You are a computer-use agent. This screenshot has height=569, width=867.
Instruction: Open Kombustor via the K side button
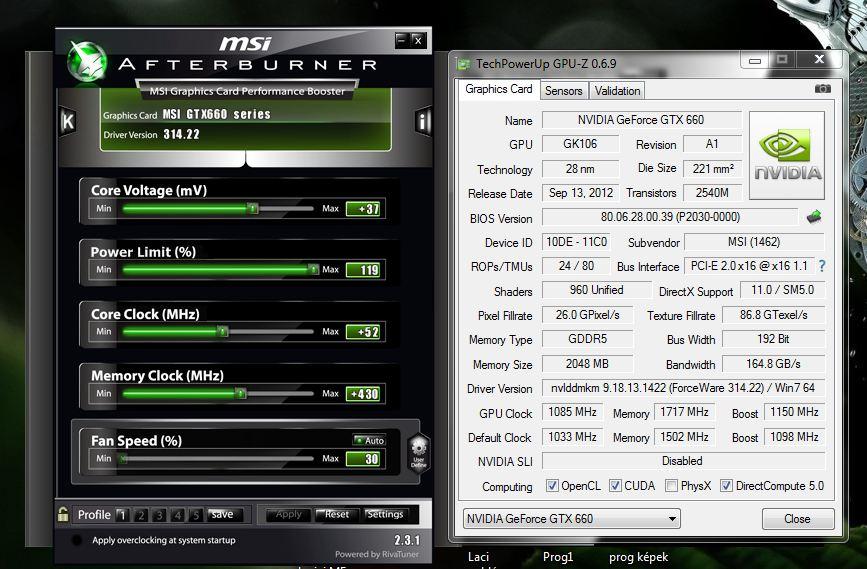68,121
